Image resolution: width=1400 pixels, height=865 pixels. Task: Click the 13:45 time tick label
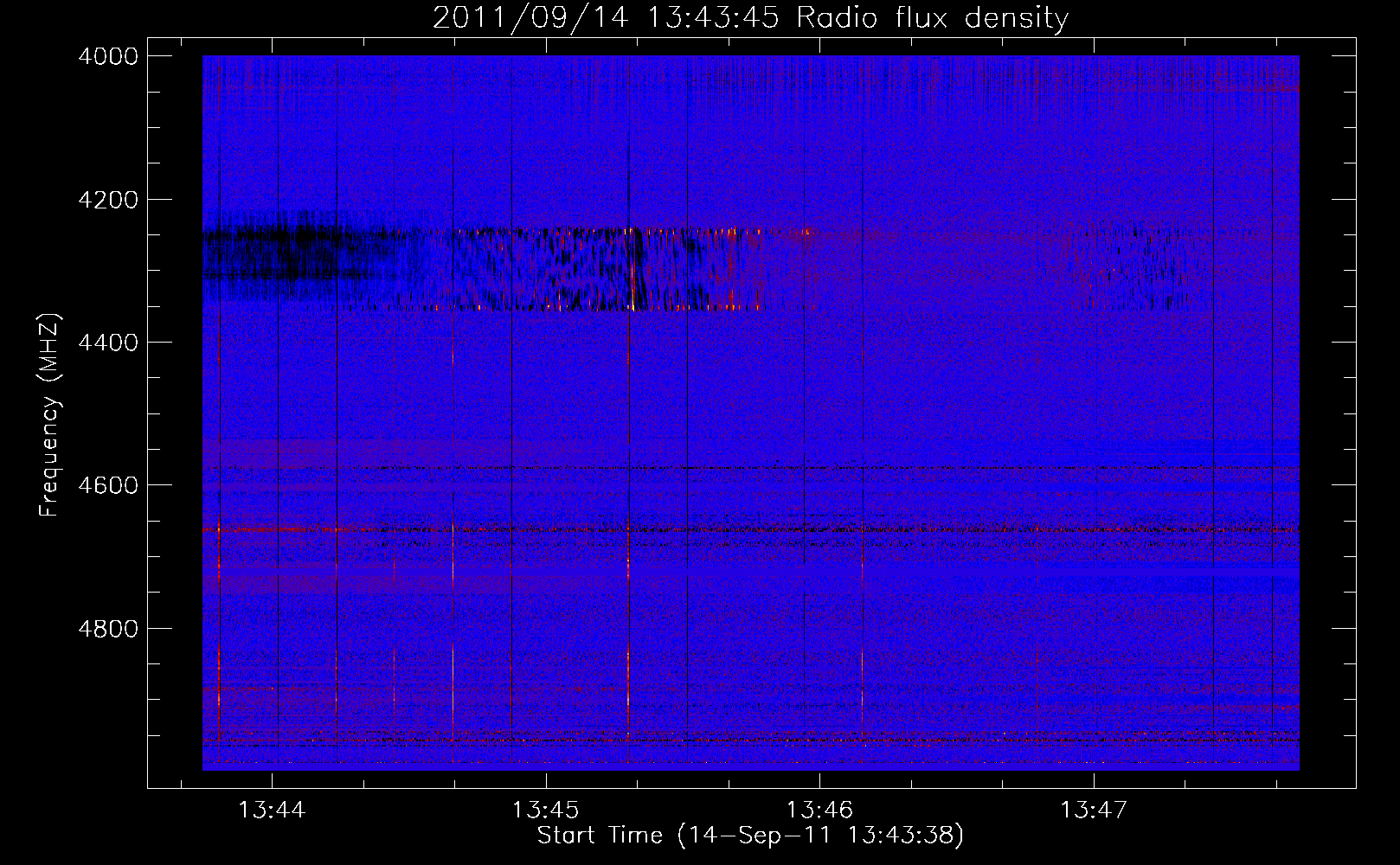545,811
